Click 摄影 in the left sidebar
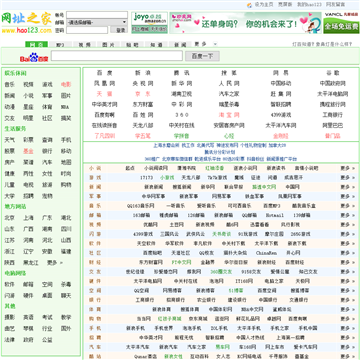 coord(10,317)
